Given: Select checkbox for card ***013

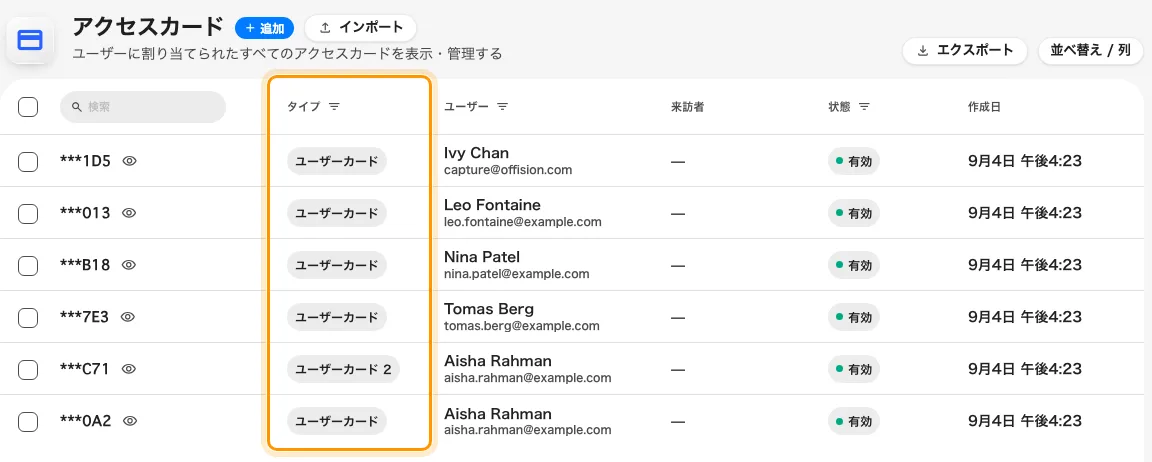Looking at the screenshot, I should pyautogui.click(x=28, y=214).
